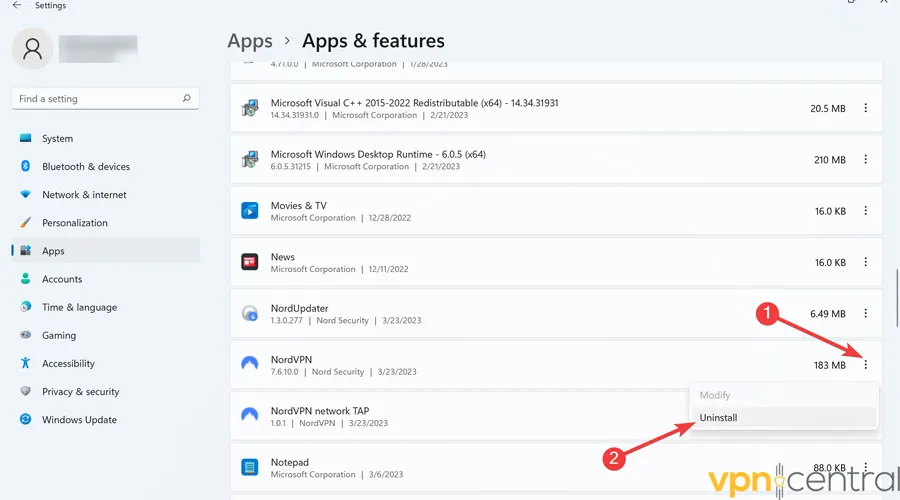Click the 210 MB size value
Screen dimensions: 900x500
829,160
